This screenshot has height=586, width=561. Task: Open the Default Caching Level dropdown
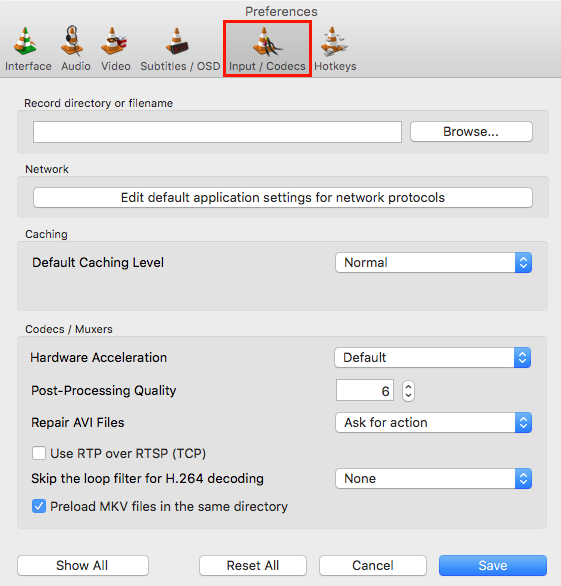point(434,262)
